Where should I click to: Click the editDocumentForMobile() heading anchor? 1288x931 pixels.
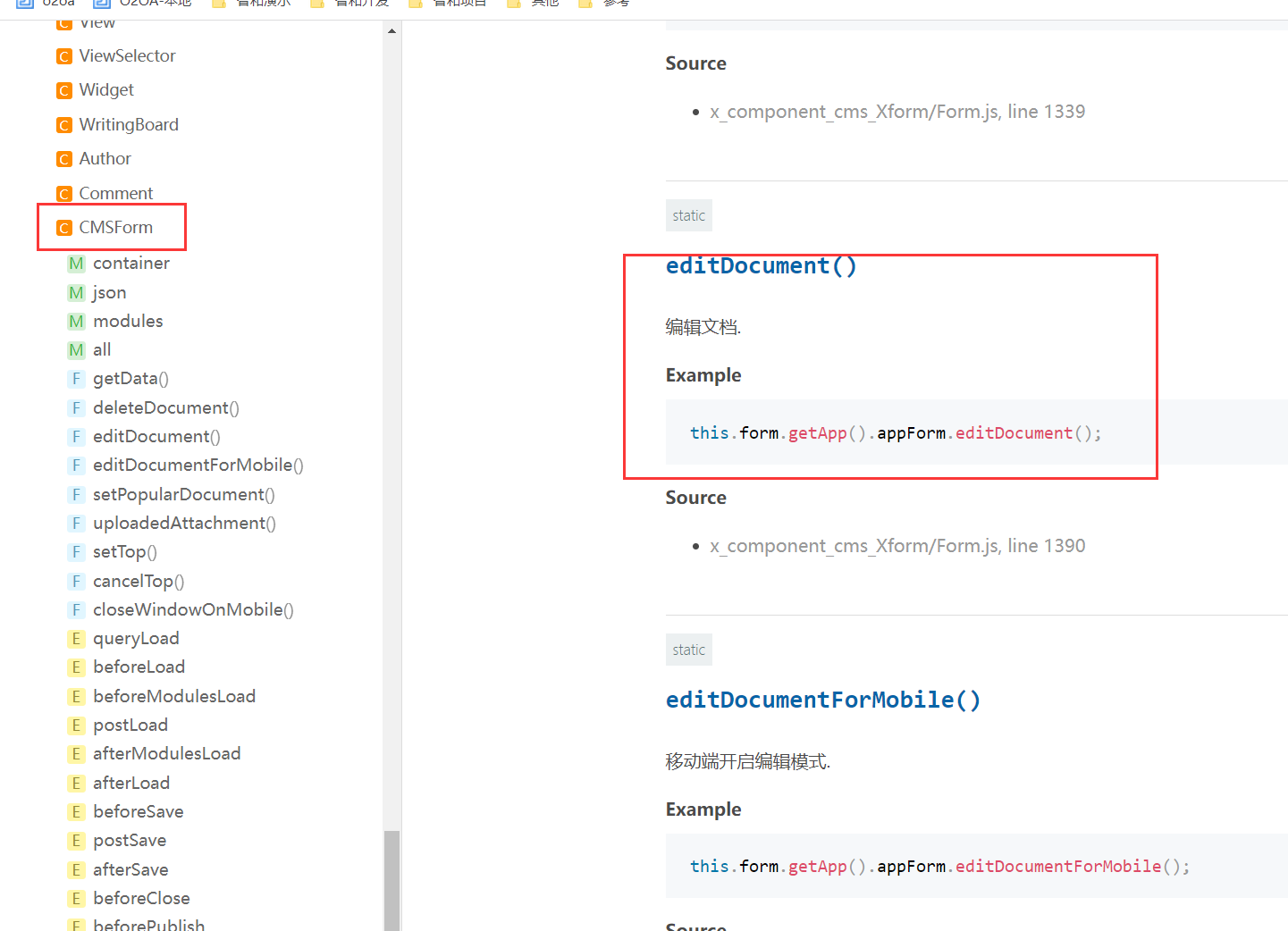(x=823, y=700)
